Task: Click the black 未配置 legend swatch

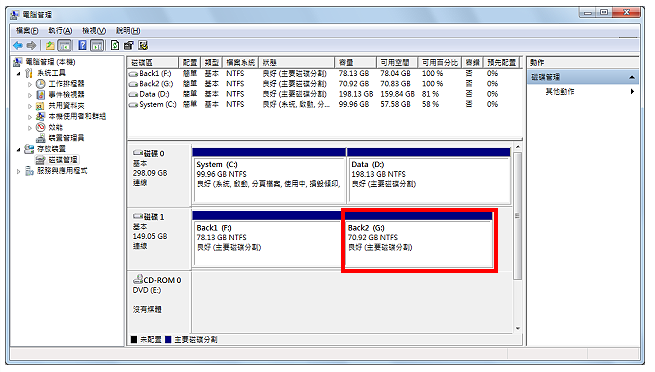Action: pyautogui.click(x=134, y=339)
